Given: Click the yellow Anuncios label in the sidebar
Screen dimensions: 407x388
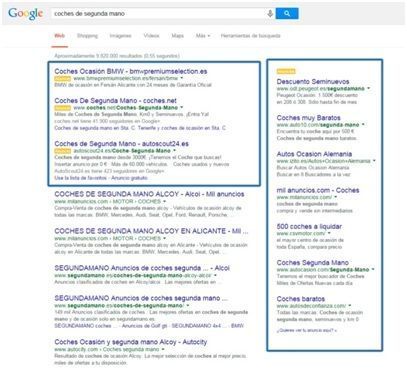Looking at the screenshot, I should pos(286,71).
